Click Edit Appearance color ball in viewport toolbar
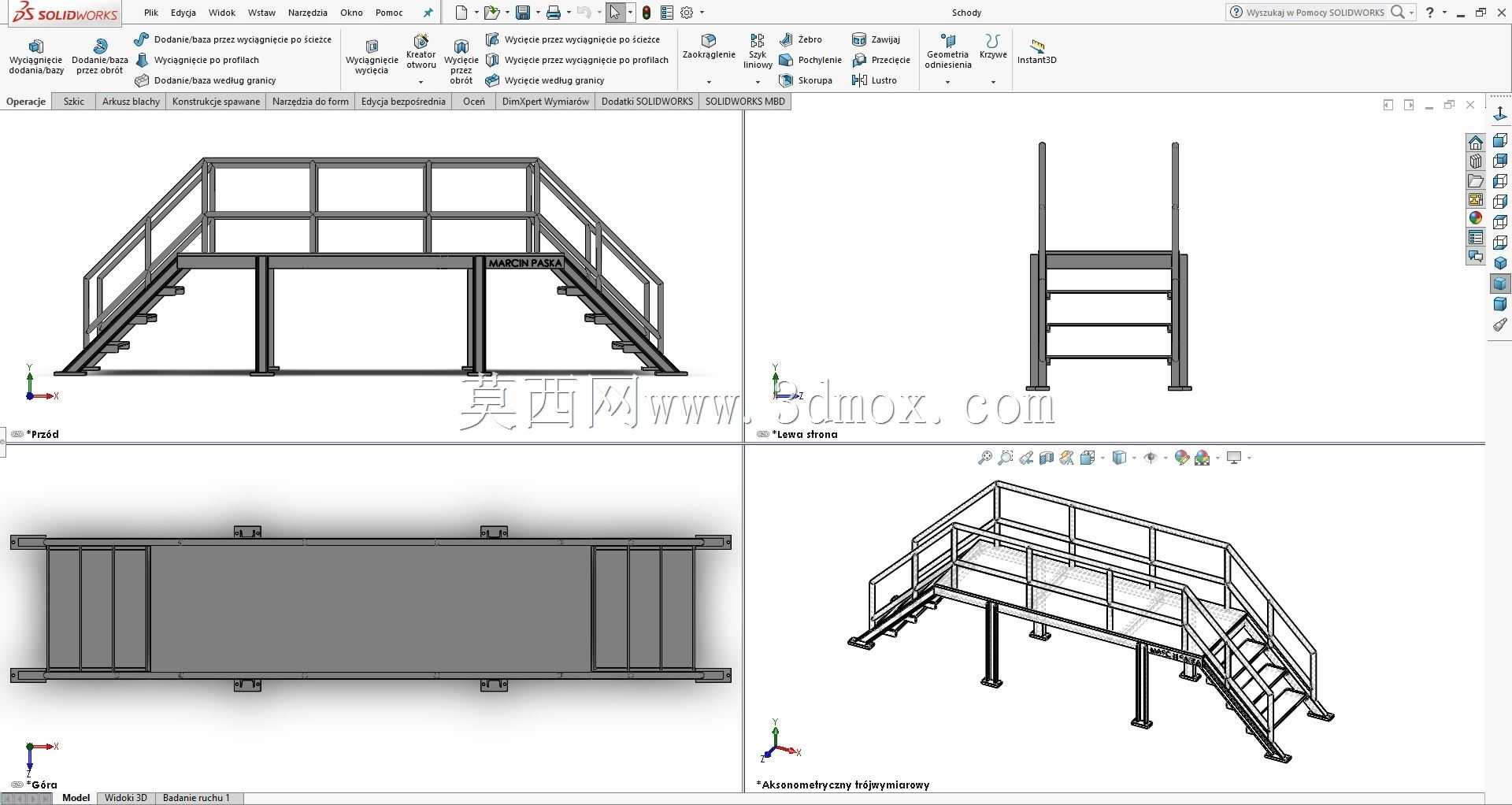1512x805 pixels. [x=1181, y=458]
